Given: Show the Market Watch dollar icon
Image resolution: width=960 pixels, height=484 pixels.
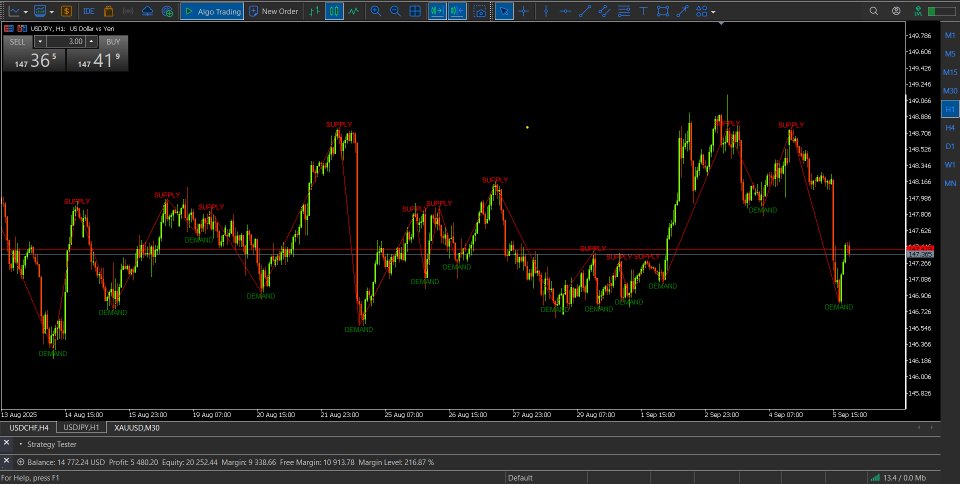Looking at the screenshot, I should click(66, 11).
